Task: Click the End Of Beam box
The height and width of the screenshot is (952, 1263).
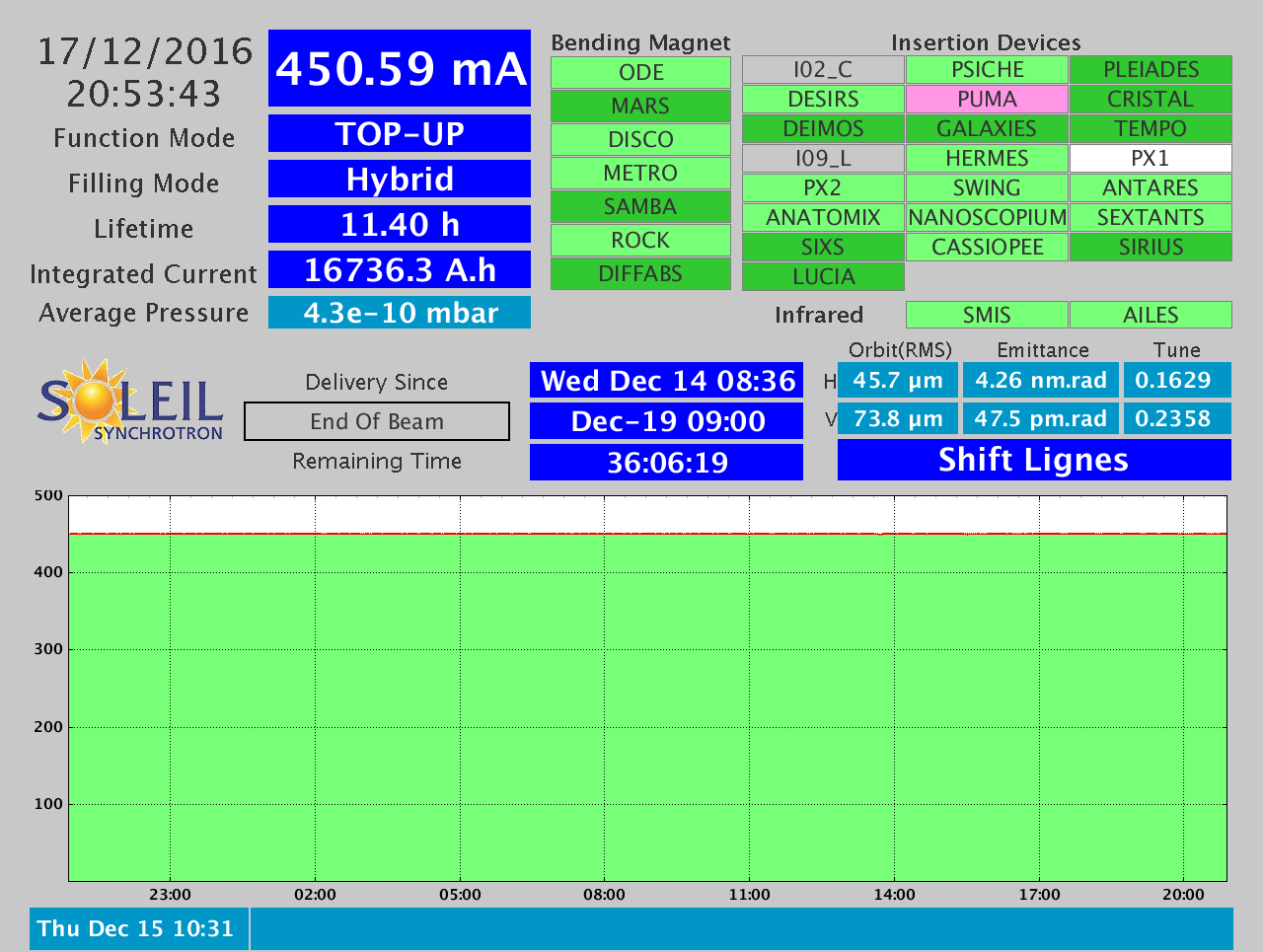Action: tap(377, 421)
